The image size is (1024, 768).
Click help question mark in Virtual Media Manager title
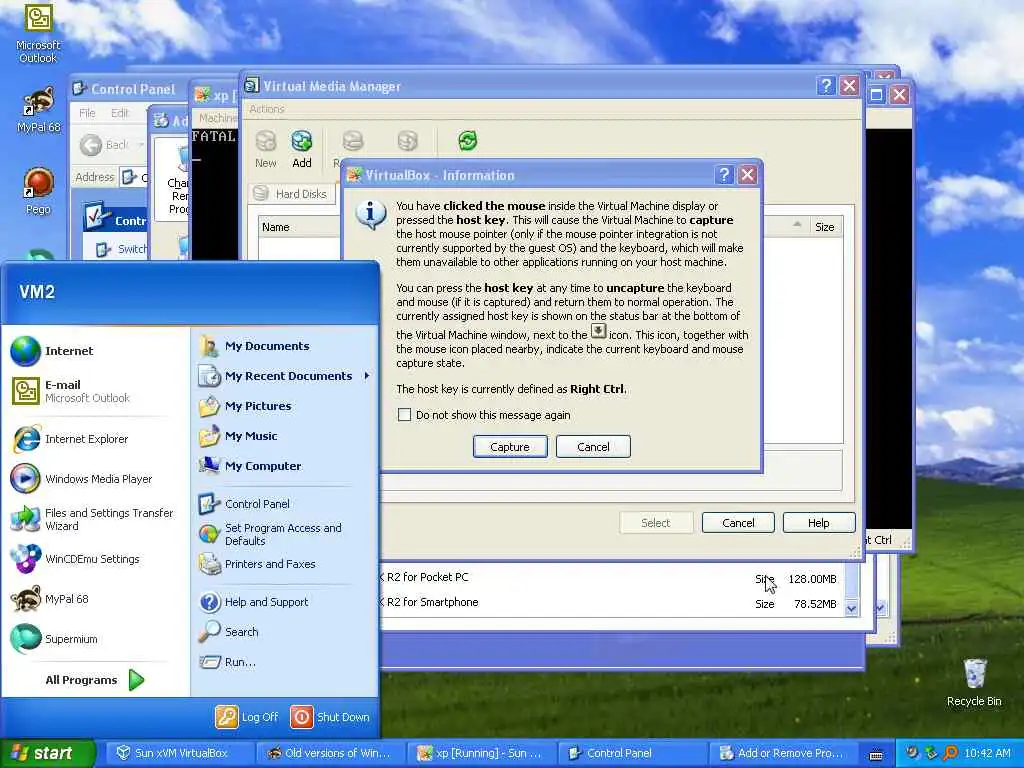(825, 86)
